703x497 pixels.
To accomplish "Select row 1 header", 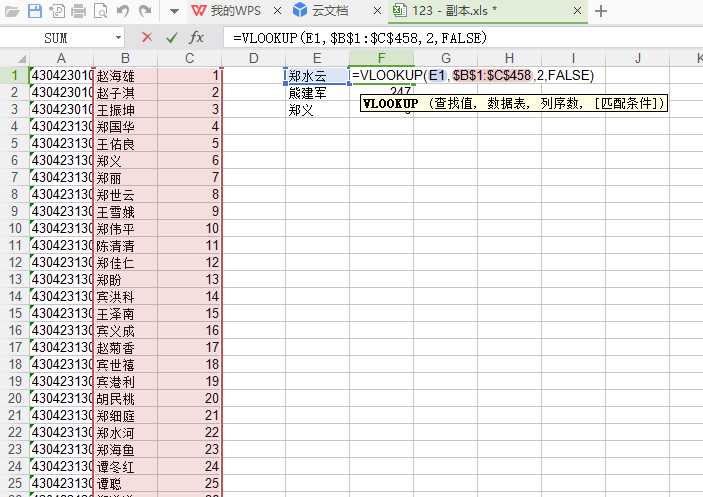I will (14, 75).
